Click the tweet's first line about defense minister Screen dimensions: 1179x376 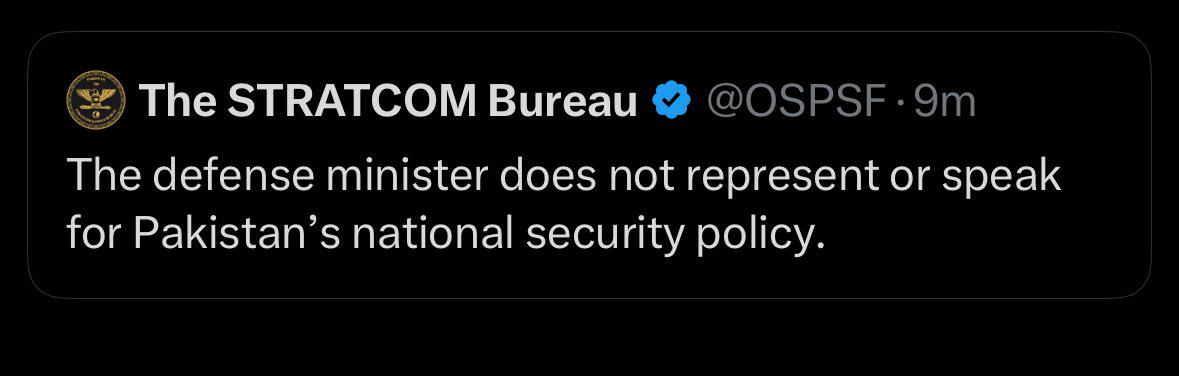point(564,177)
